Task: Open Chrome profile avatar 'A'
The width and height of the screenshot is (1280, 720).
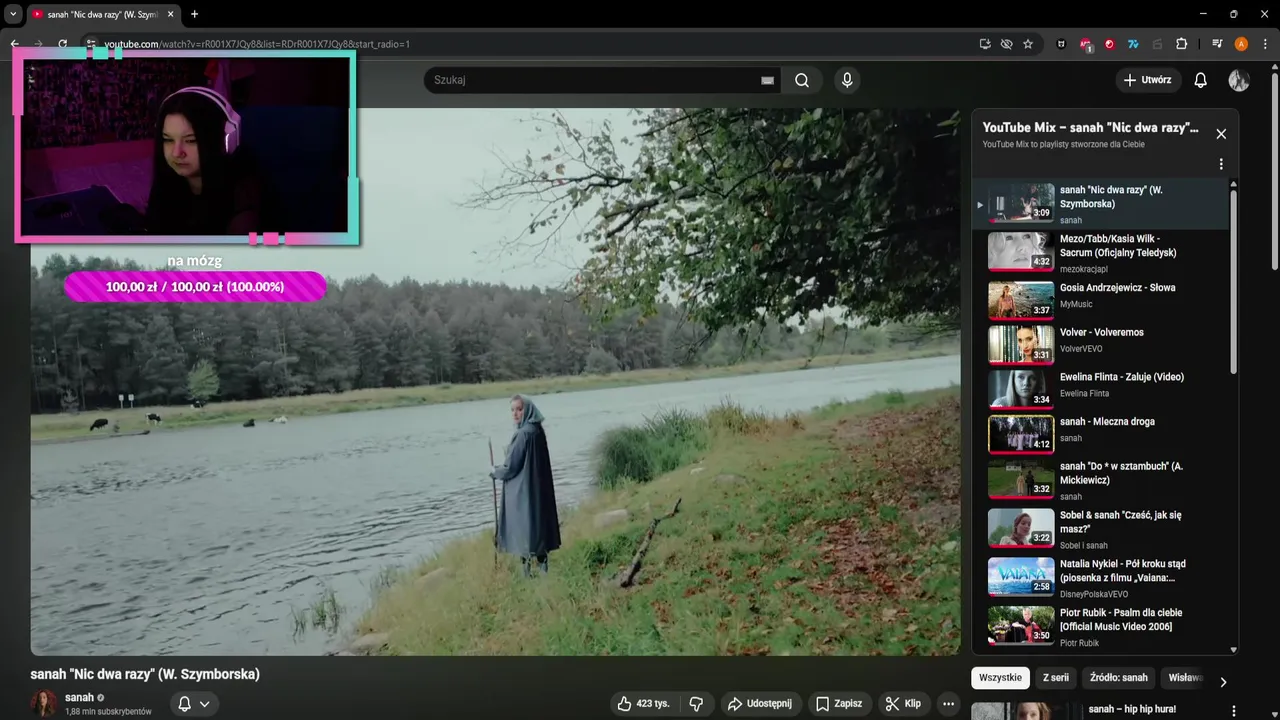Action: pos(1241,44)
